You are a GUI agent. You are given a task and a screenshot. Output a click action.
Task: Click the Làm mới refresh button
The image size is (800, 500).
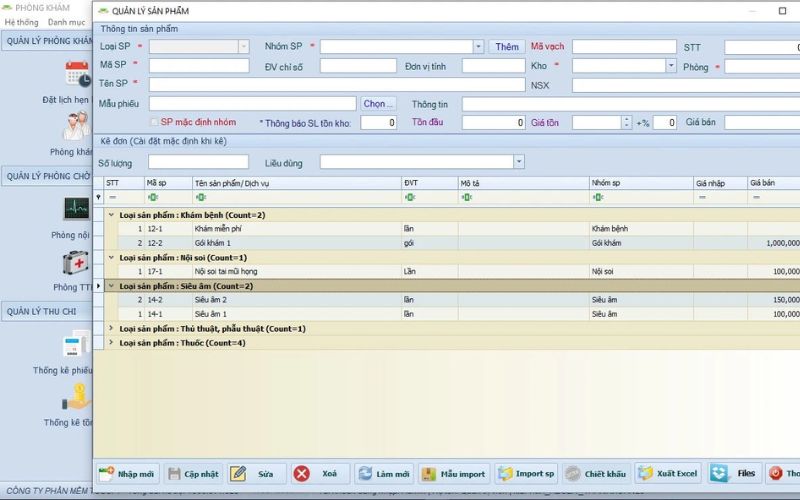[384, 473]
